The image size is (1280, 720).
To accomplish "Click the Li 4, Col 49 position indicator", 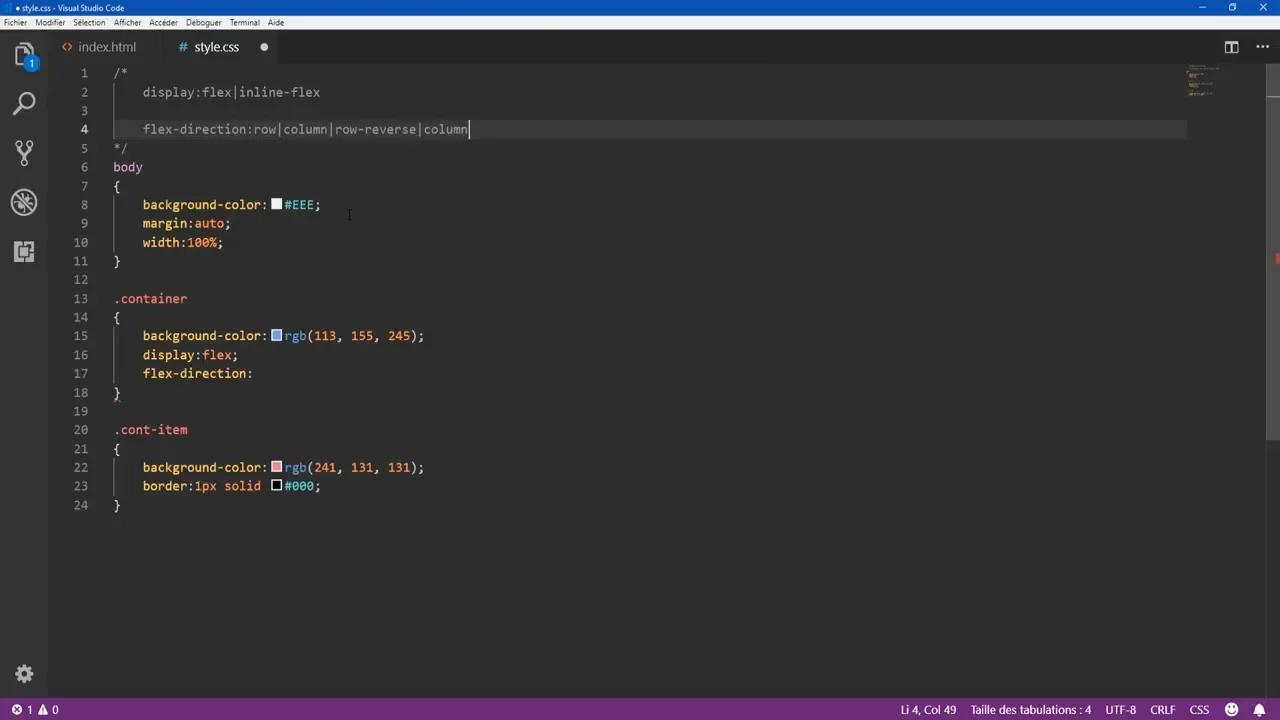I will (x=927, y=710).
